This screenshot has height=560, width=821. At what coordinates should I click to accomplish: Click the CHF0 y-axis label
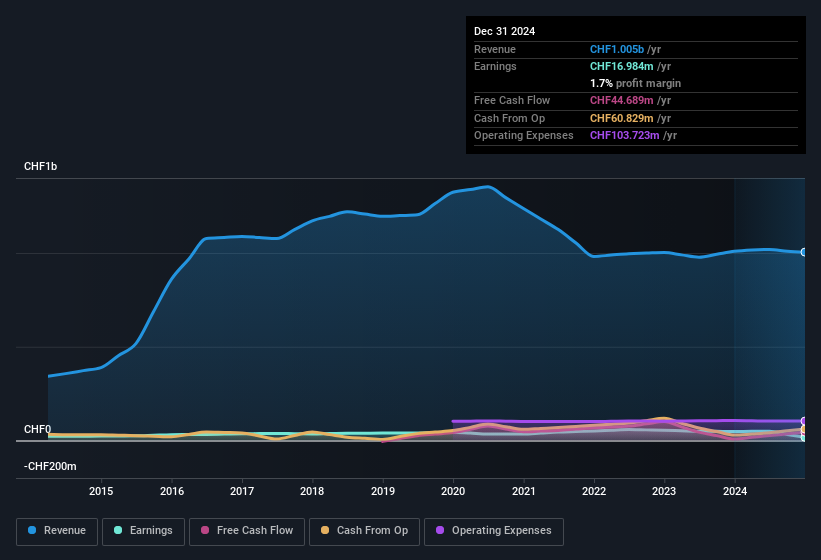click(38, 429)
